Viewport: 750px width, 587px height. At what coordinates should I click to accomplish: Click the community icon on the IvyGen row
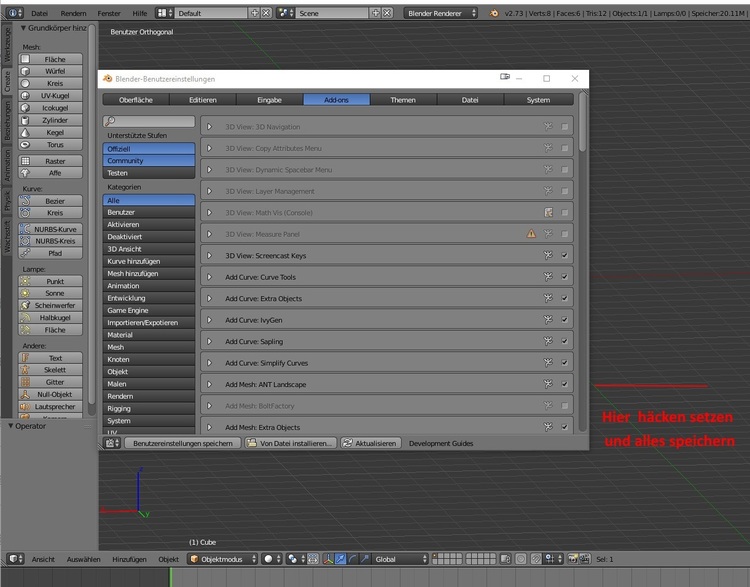548,320
